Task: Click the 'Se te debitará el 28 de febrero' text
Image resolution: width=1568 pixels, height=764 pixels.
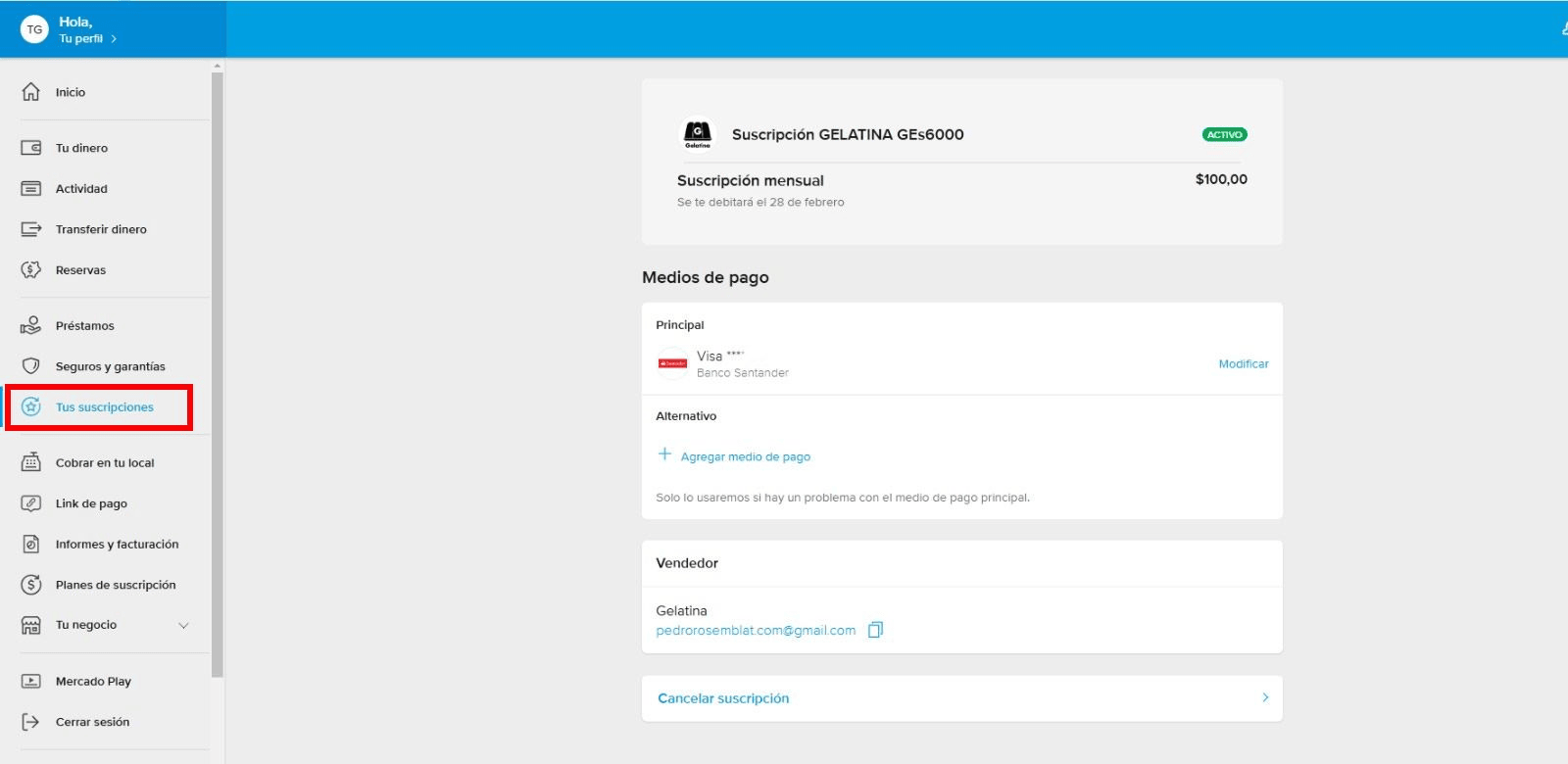Action: (760, 202)
